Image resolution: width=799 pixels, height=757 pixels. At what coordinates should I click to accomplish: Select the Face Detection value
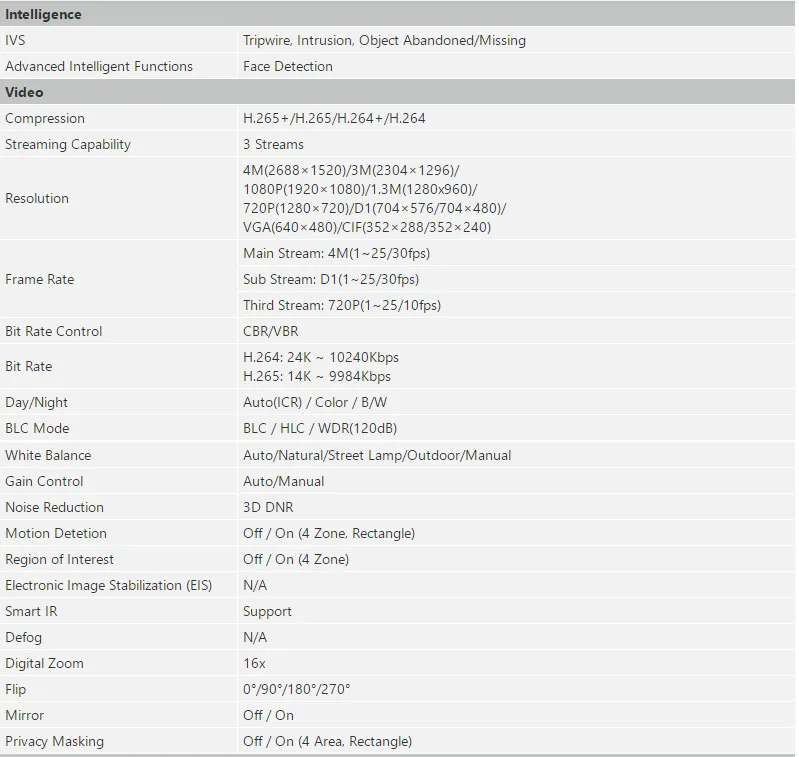click(287, 66)
